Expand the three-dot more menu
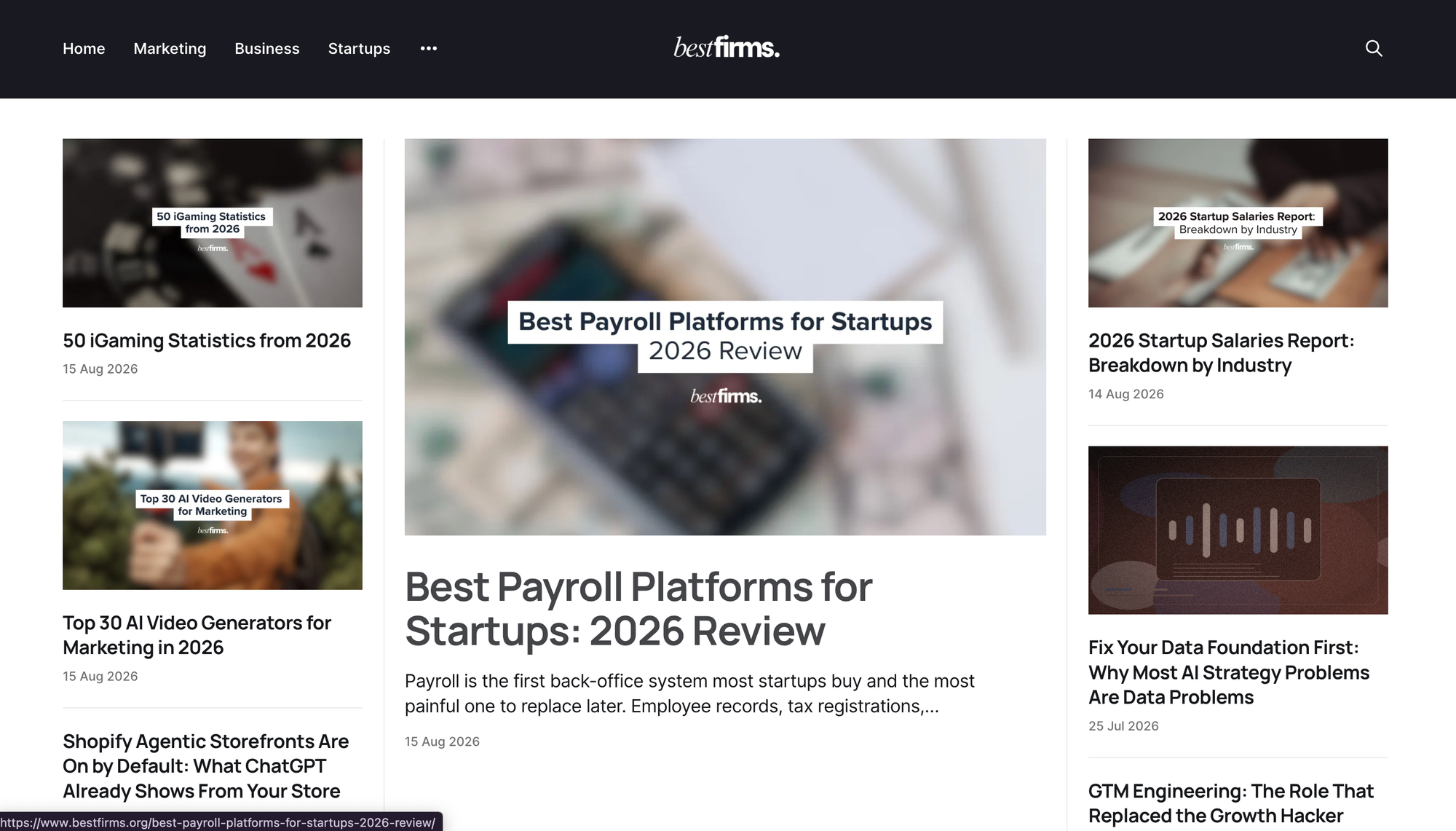 click(x=429, y=48)
